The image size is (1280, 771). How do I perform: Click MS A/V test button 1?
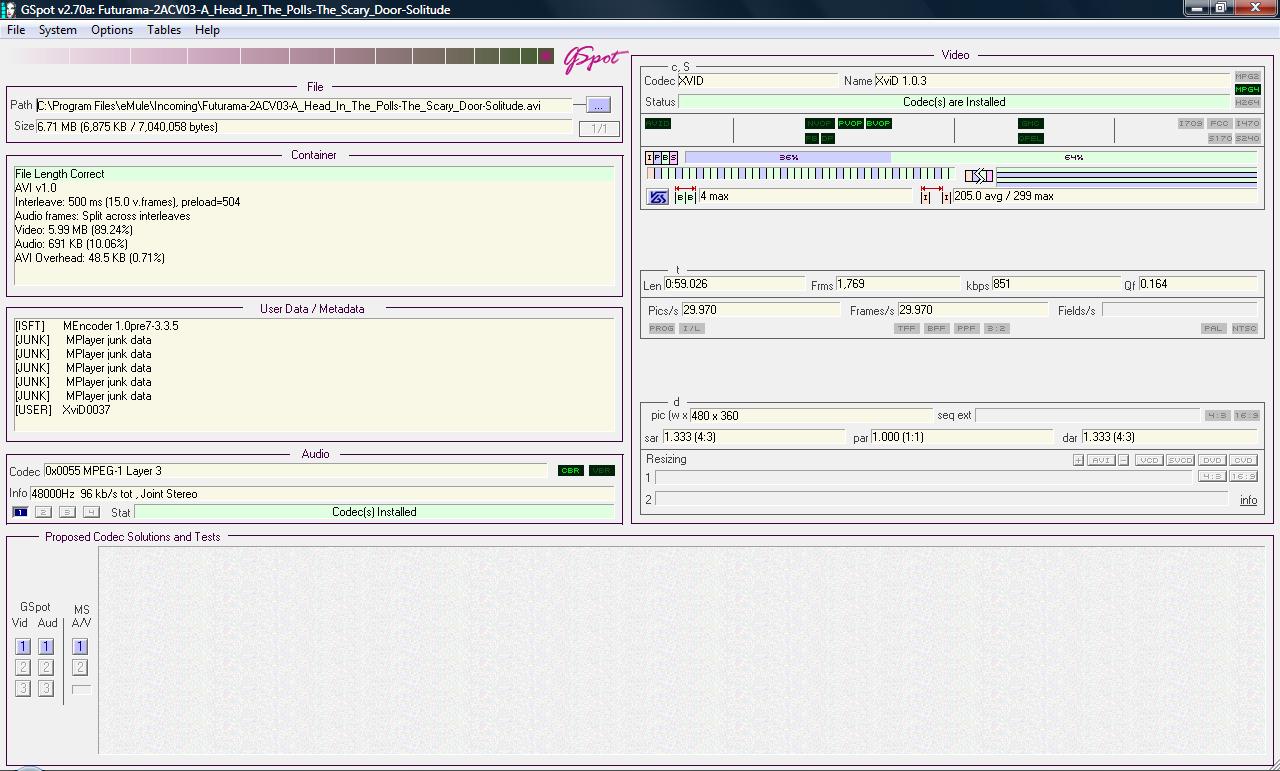[80, 647]
